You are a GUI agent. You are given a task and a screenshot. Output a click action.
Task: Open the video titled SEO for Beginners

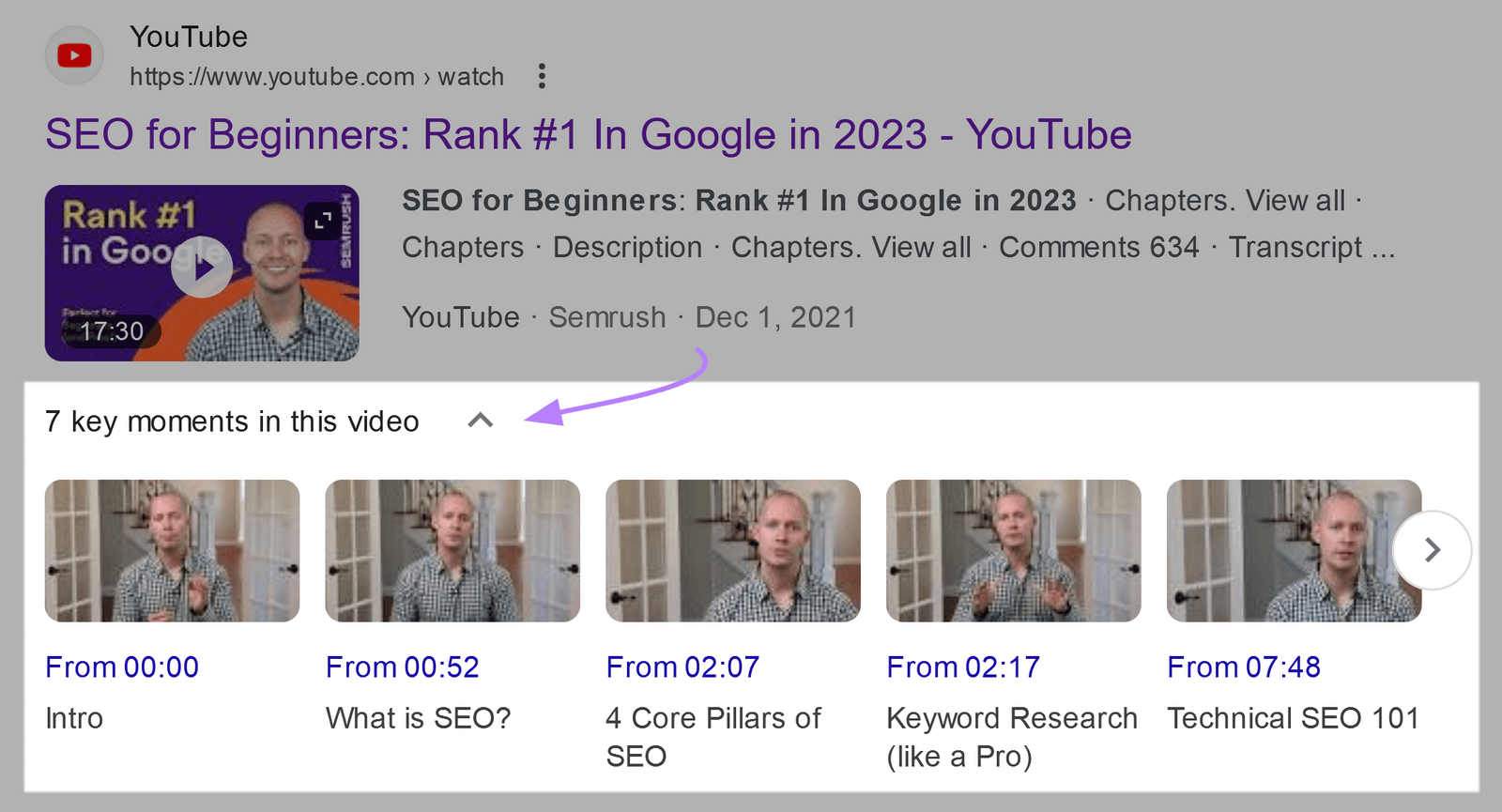tap(589, 134)
